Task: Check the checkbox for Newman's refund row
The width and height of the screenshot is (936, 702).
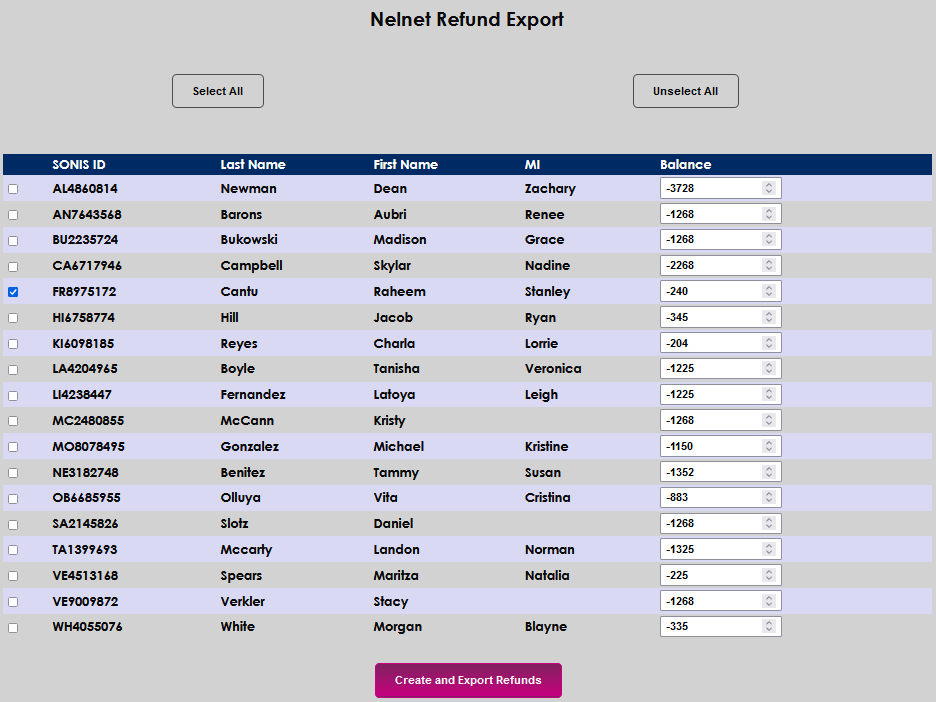Action: pyautogui.click(x=13, y=188)
